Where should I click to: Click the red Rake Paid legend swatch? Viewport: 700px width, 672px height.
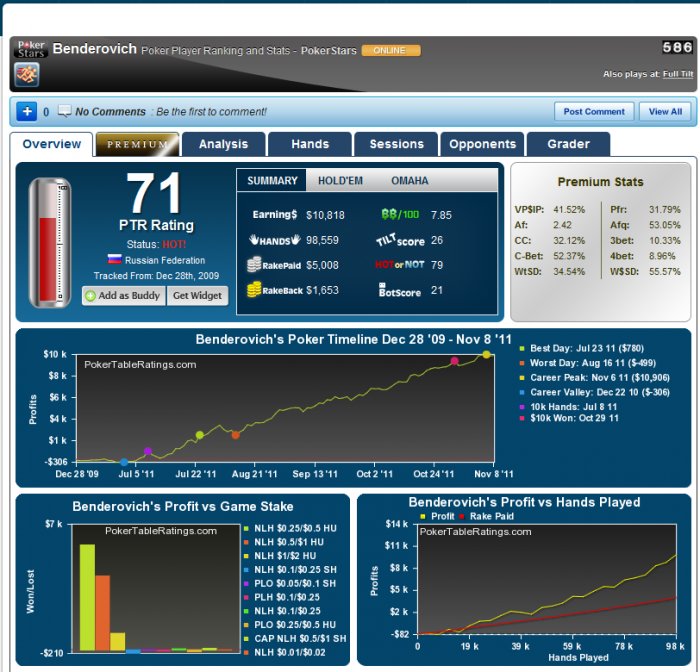point(462,517)
